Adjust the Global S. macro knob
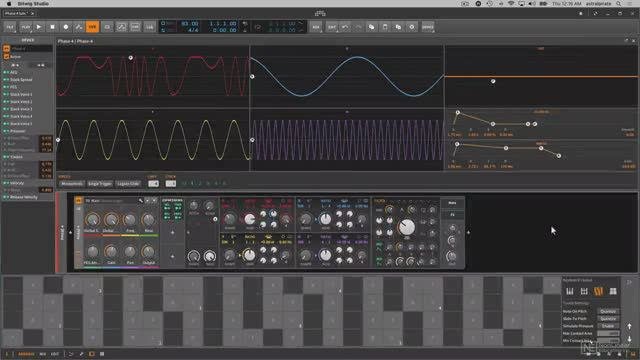Screen dimensions: 640x360 [x=92, y=220]
